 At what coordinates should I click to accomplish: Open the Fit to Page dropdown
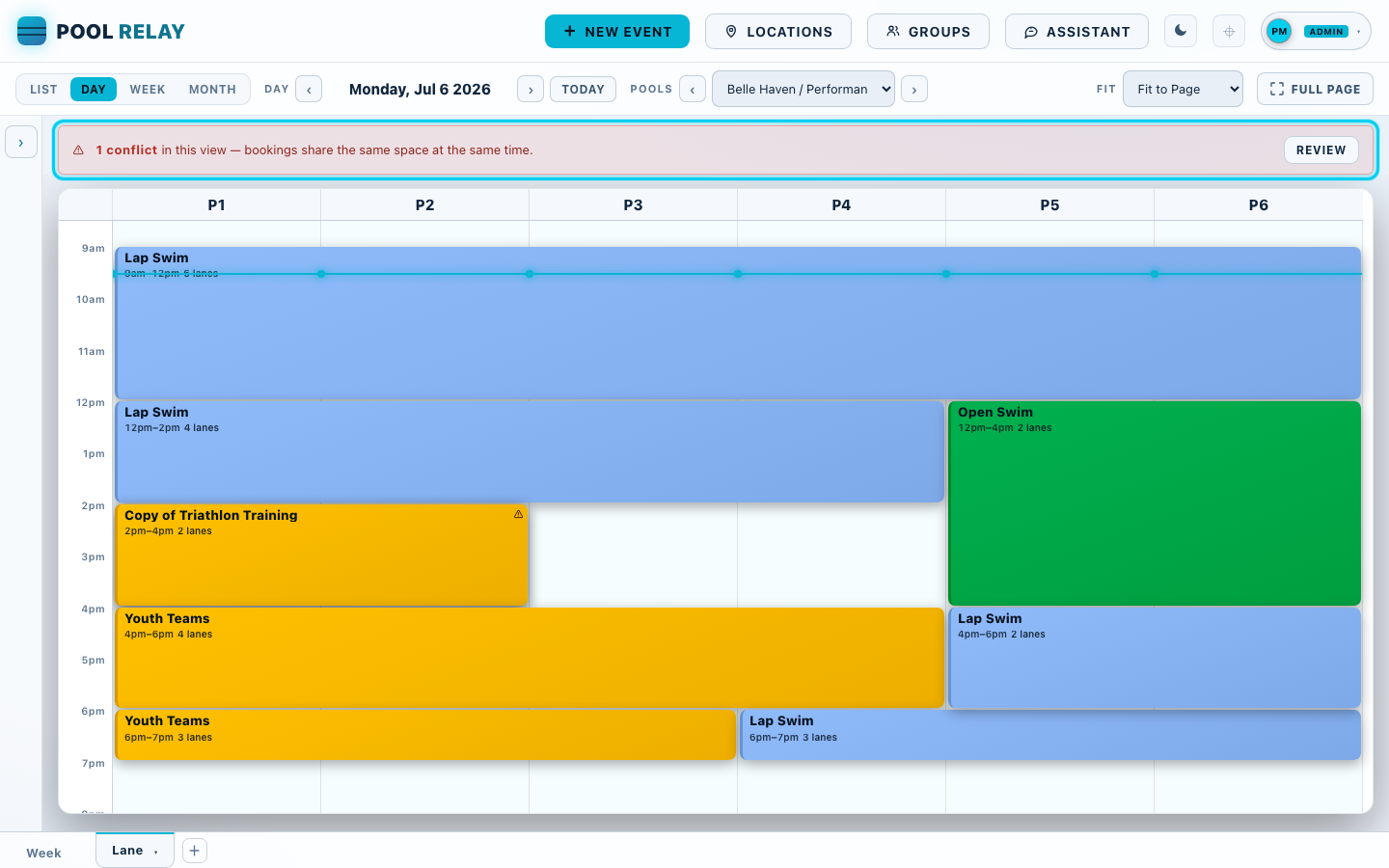tap(1183, 89)
